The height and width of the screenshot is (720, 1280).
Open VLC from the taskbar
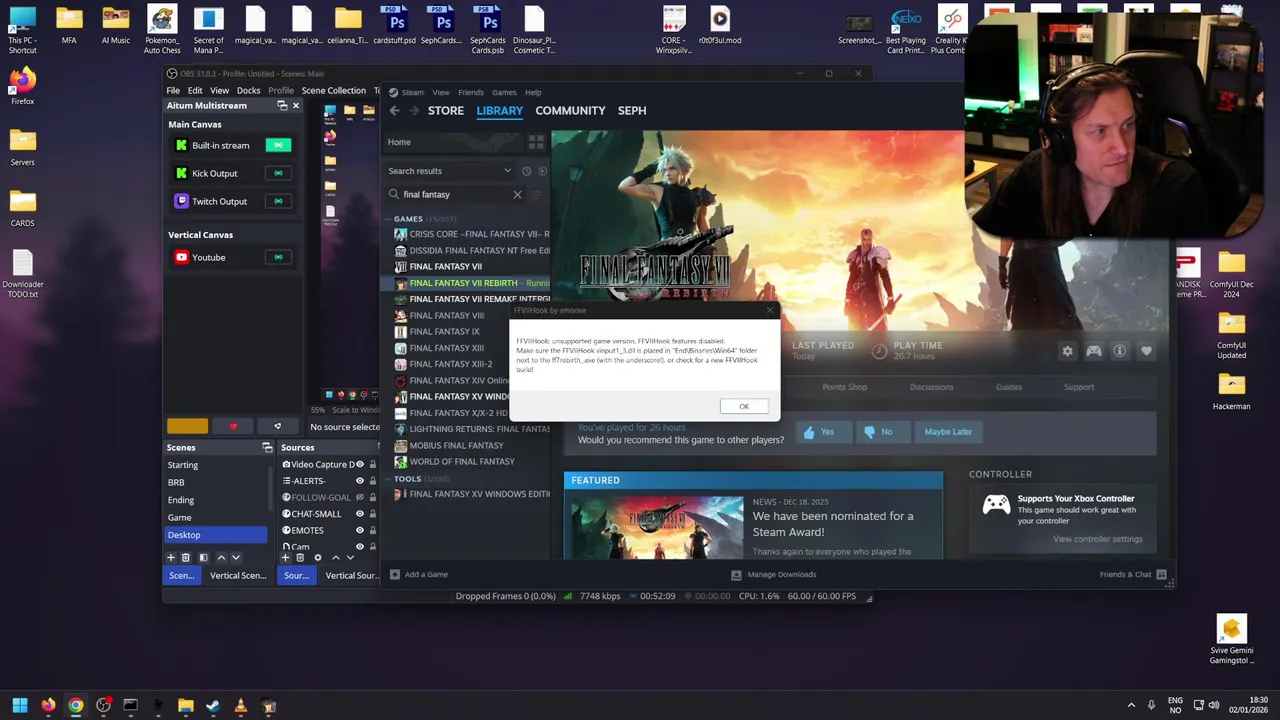coord(240,706)
